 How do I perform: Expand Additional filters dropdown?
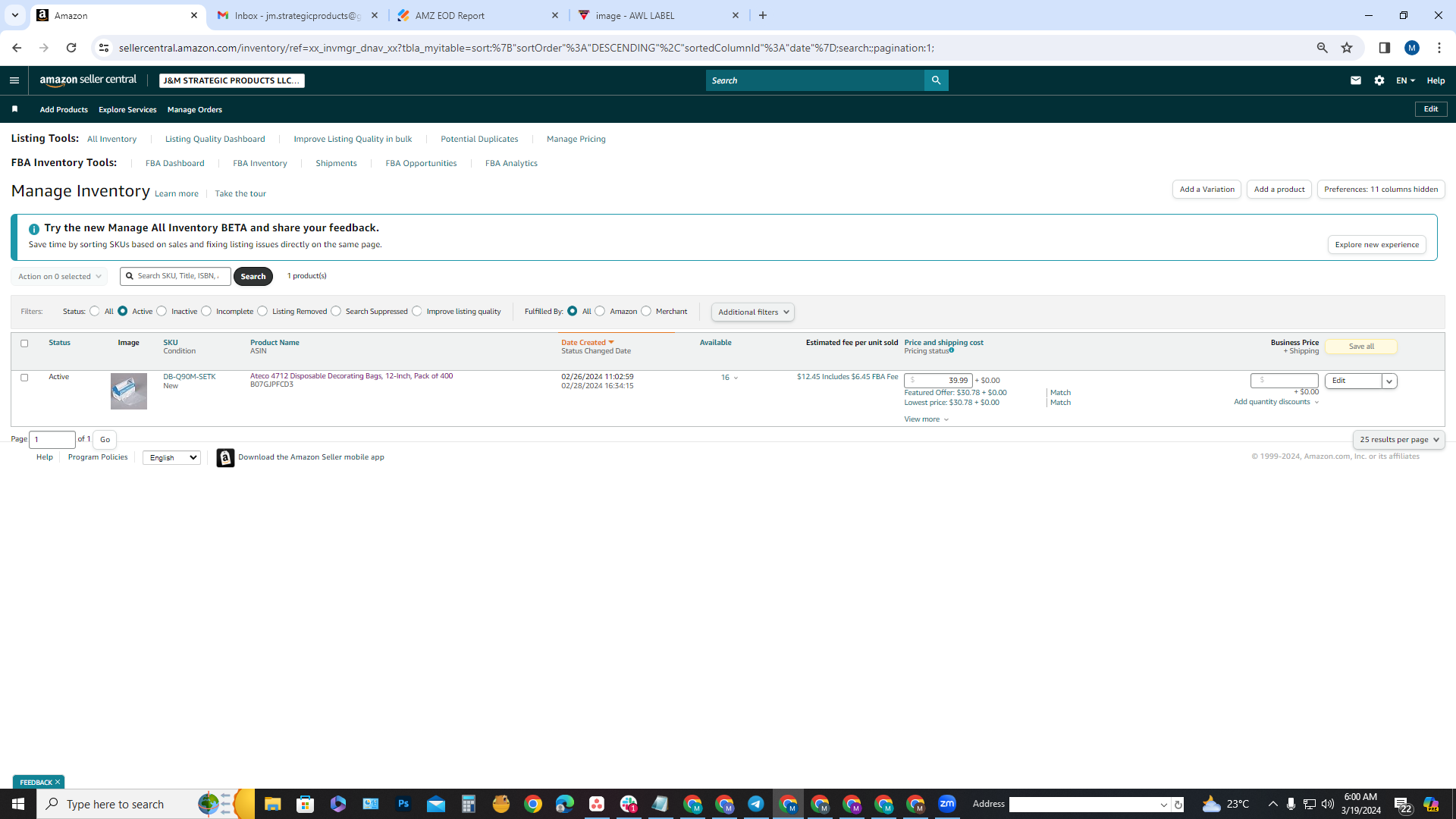click(x=753, y=312)
